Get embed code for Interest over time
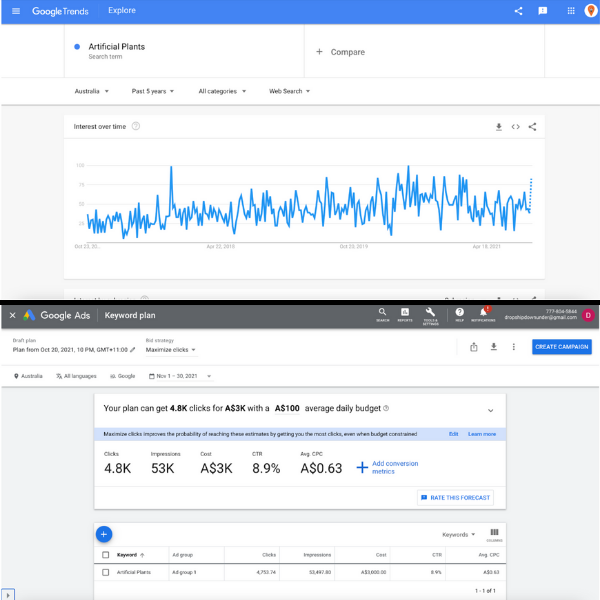This screenshot has width=600, height=600. [x=515, y=127]
